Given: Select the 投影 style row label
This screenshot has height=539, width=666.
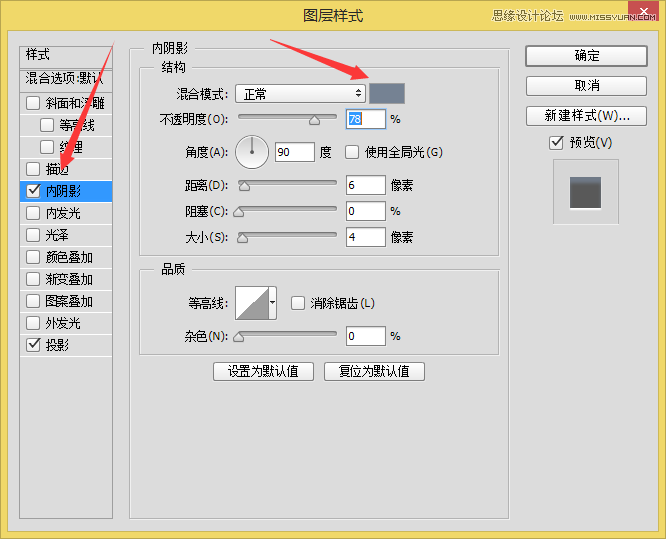Looking at the screenshot, I should point(57,345).
